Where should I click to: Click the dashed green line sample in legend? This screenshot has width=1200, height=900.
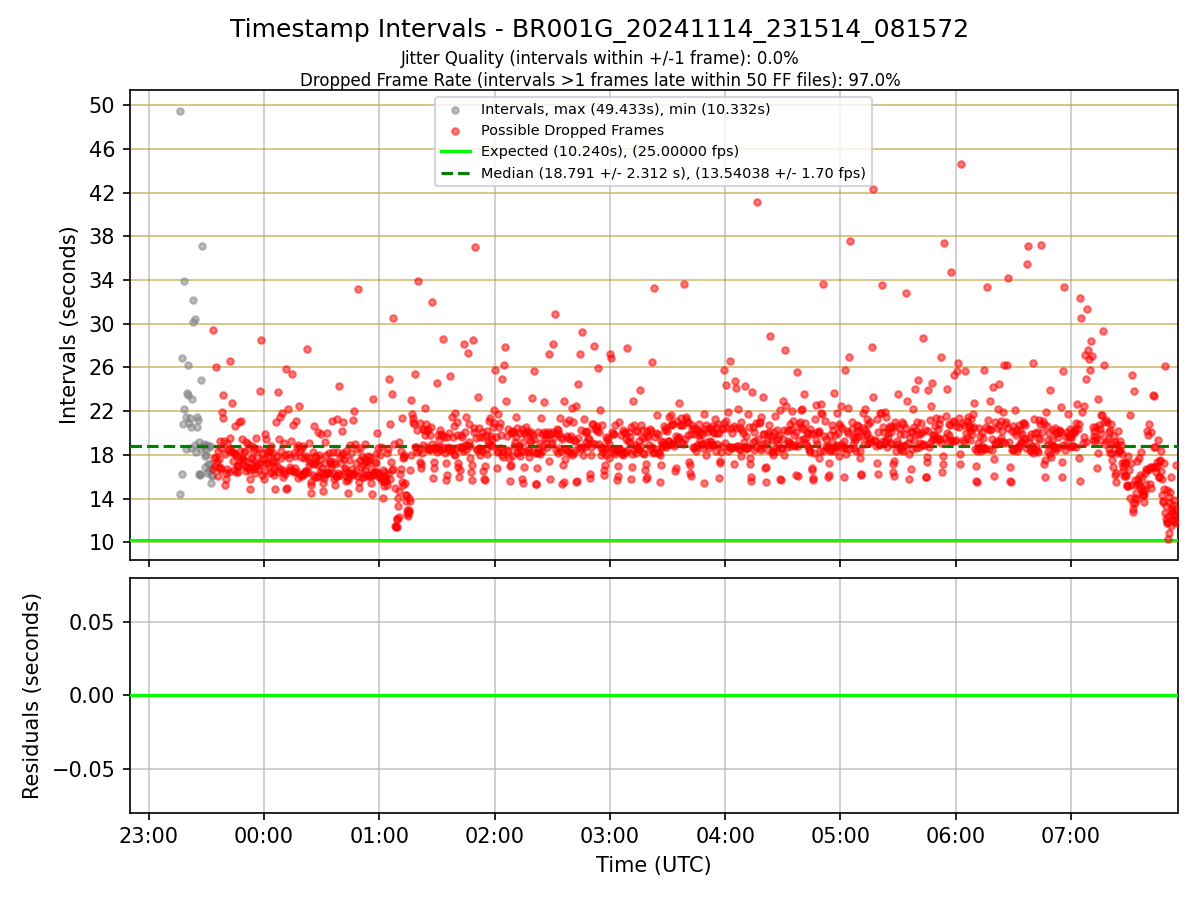[456, 173]
